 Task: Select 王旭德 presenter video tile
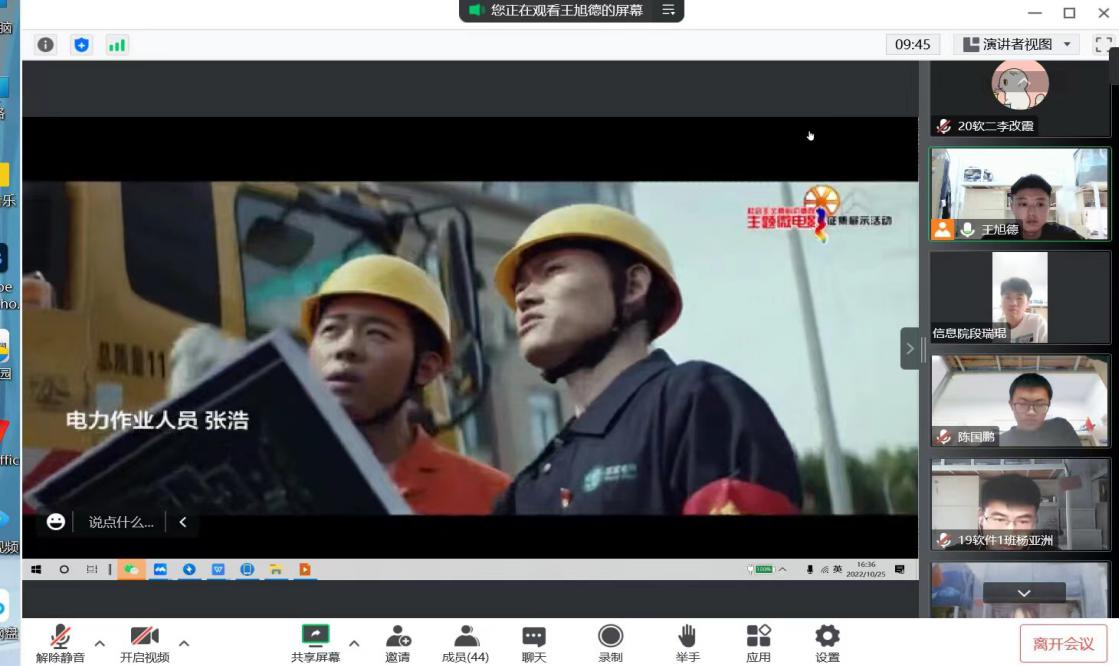tap(1020, 194)
